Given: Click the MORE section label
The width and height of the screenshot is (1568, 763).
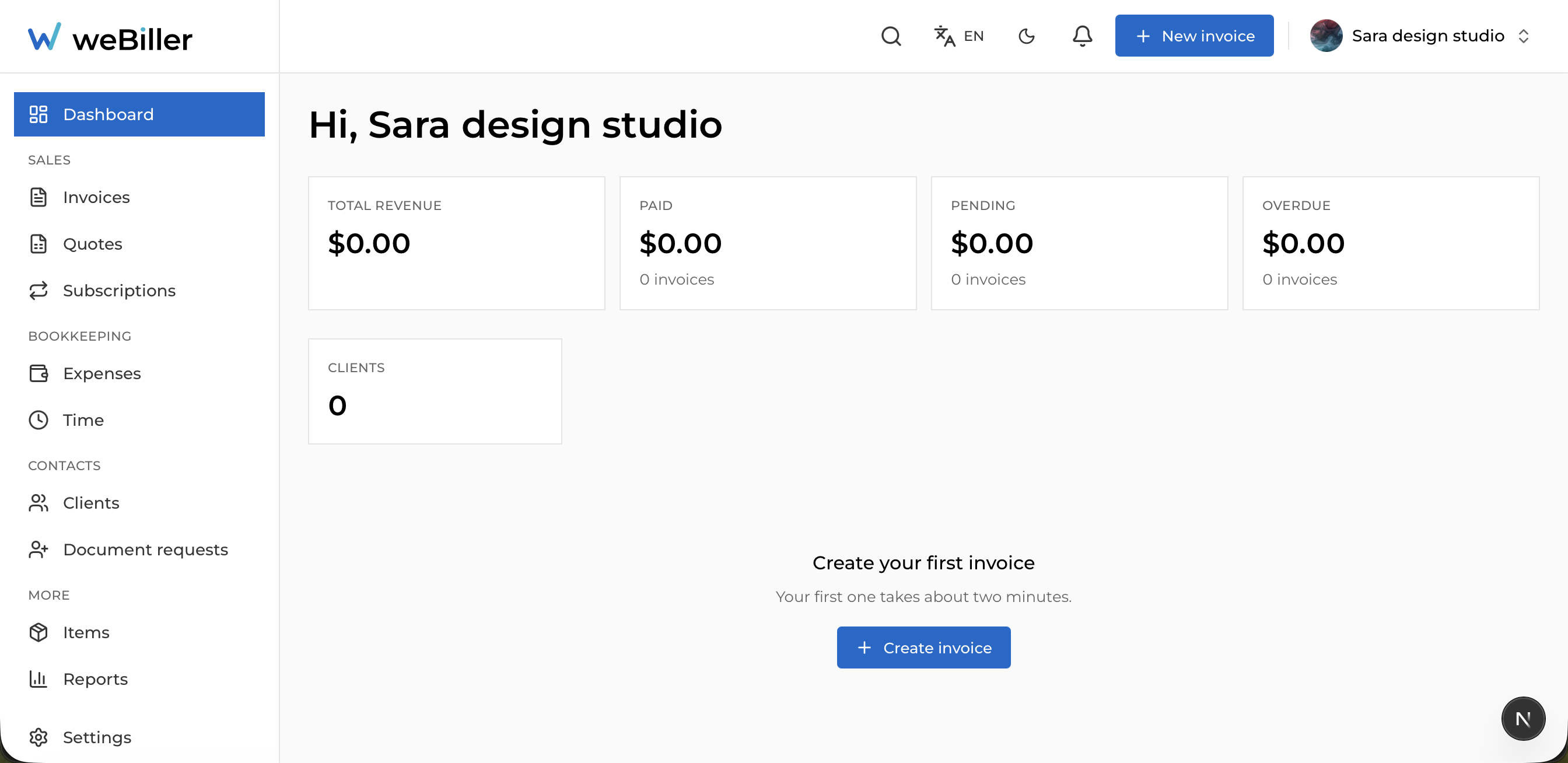Looking at the screenshot, I should click(x=48, y=596).
